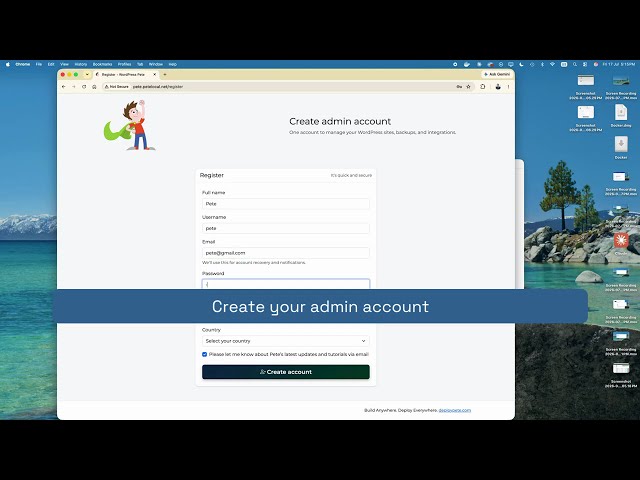Click the Do Not Disturb moon icon
Screen dimensions: 640x480
[522, 64]
